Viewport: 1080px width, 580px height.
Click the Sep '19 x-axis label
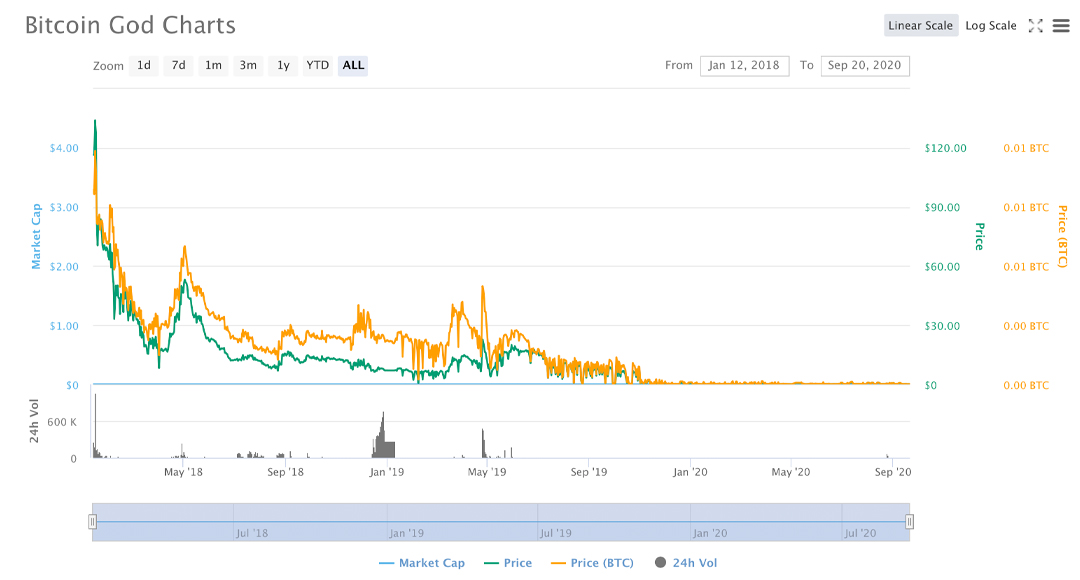[589, 472]
